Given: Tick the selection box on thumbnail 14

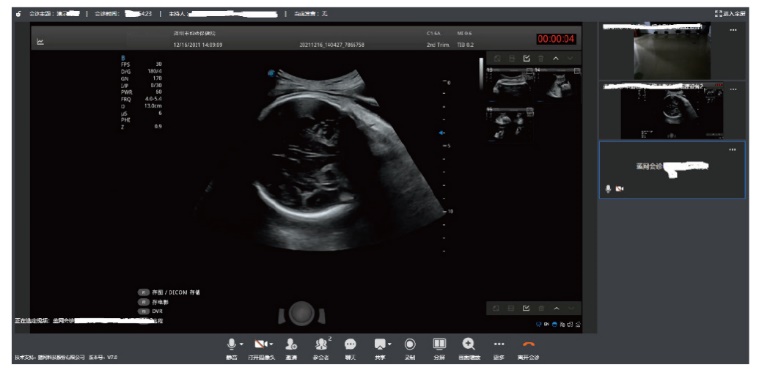Looking at the screenshot, I should click(x=577, y=71).
